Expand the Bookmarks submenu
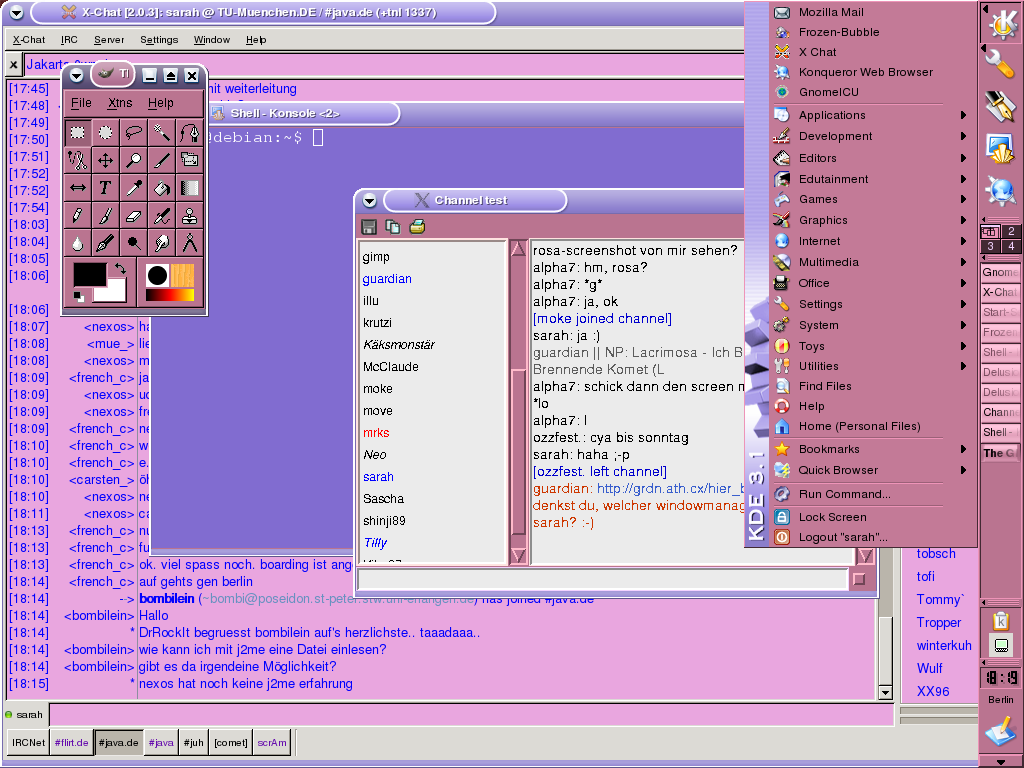Screen dimensions: 1024x768 [869, 449]
